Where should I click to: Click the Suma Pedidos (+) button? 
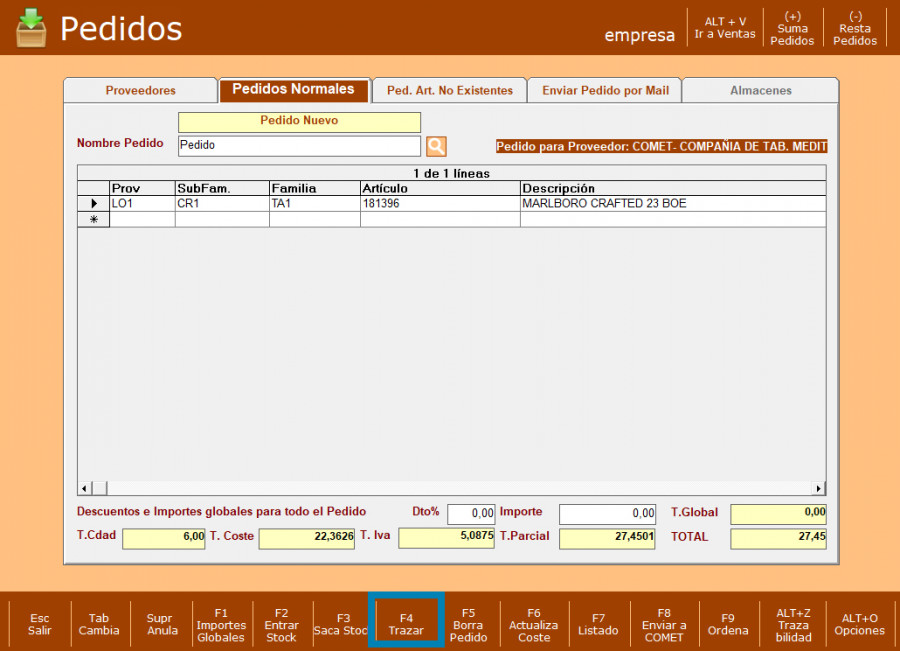792,28
